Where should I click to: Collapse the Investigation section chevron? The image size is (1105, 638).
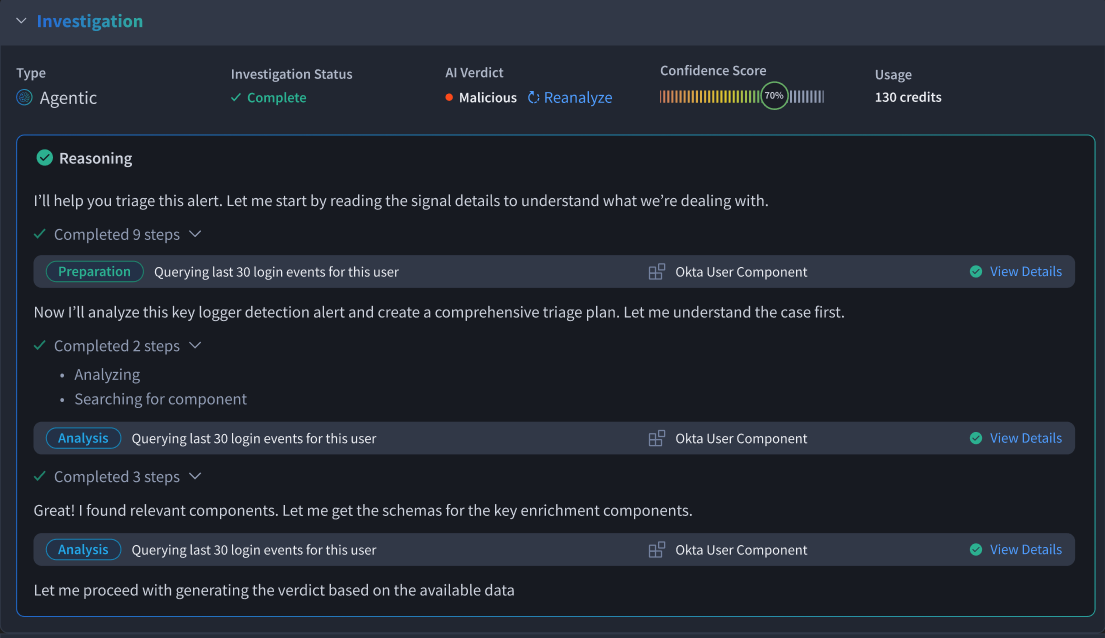21,21
